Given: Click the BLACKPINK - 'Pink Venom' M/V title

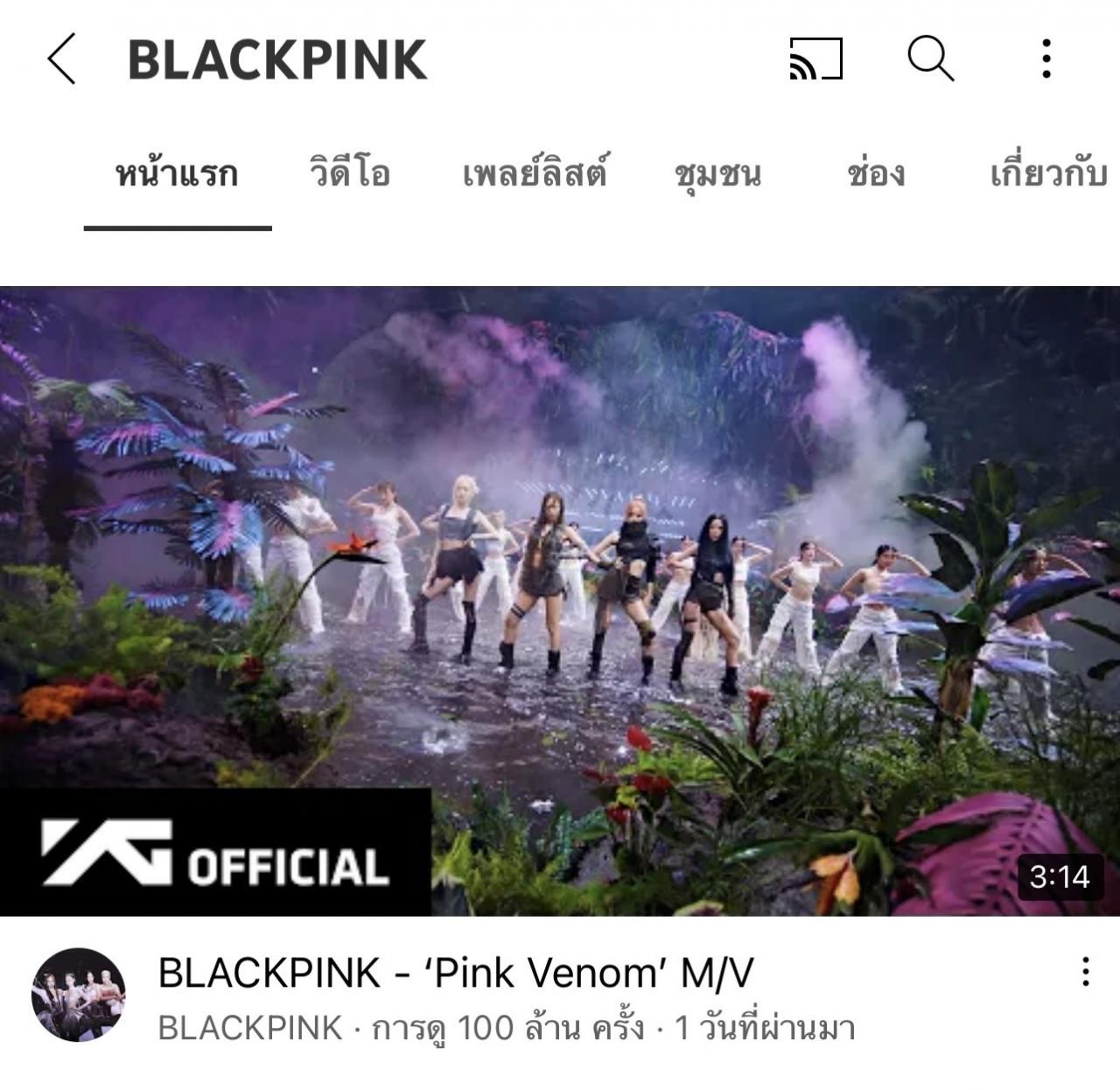Looking at the screenshot, I should tap(456, 972).
